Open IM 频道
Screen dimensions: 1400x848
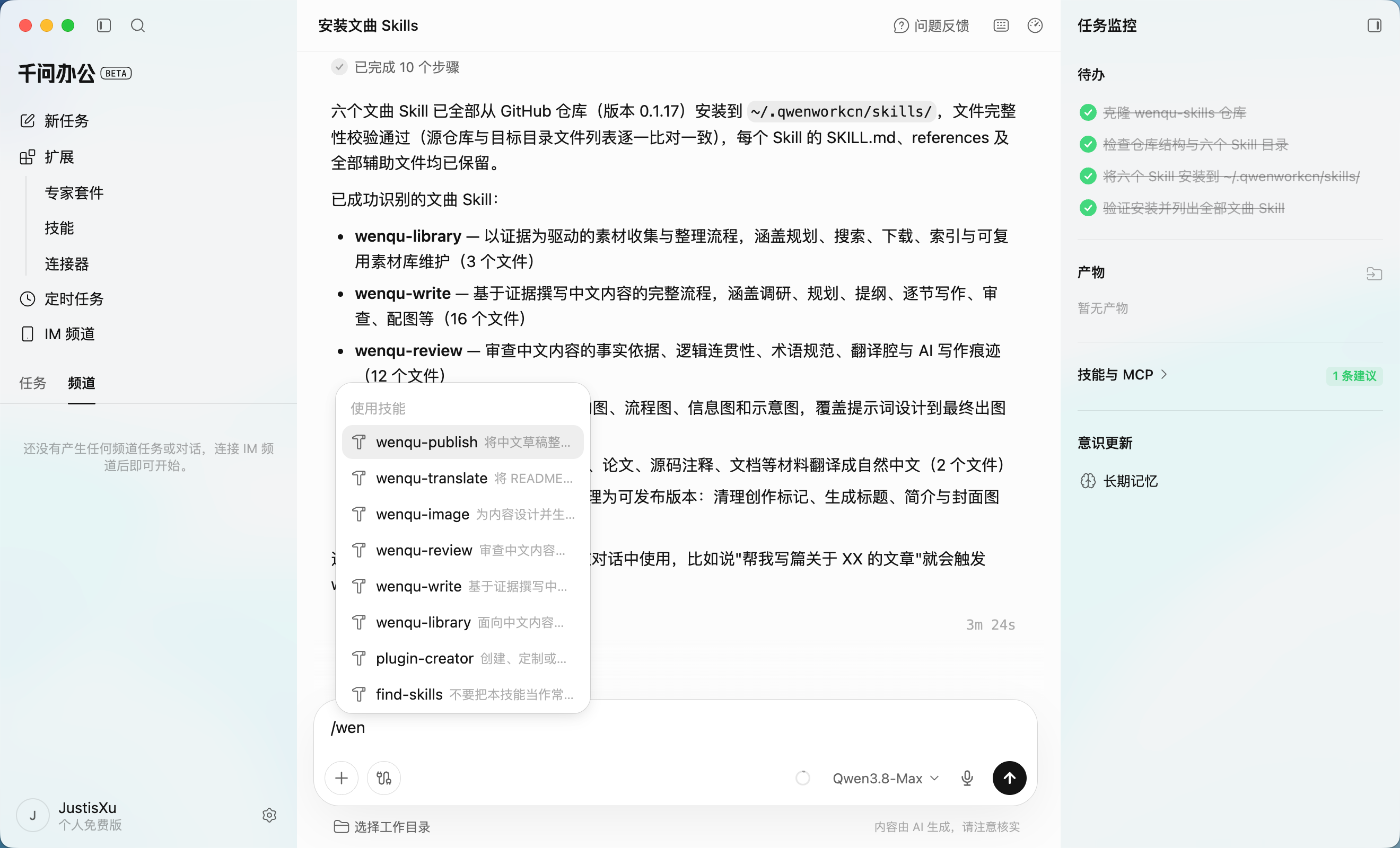click(x=57, y=334)
